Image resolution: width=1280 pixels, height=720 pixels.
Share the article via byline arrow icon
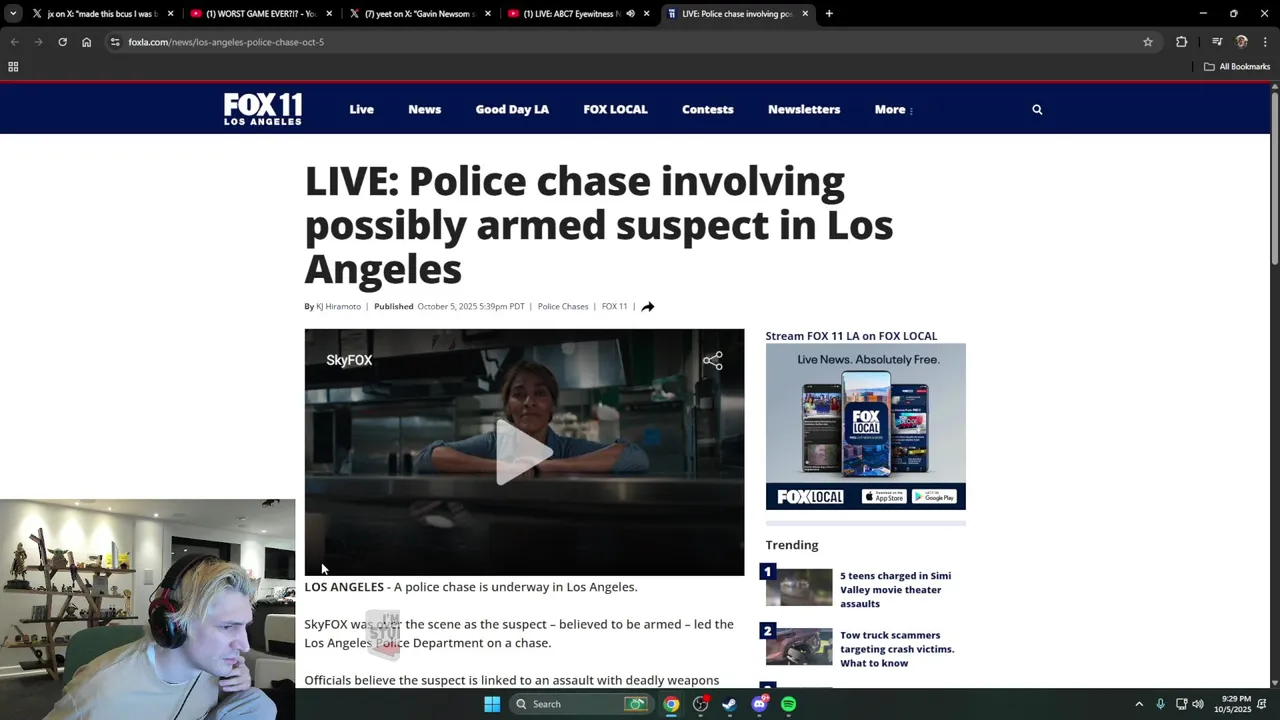click(x=648, y=307)
